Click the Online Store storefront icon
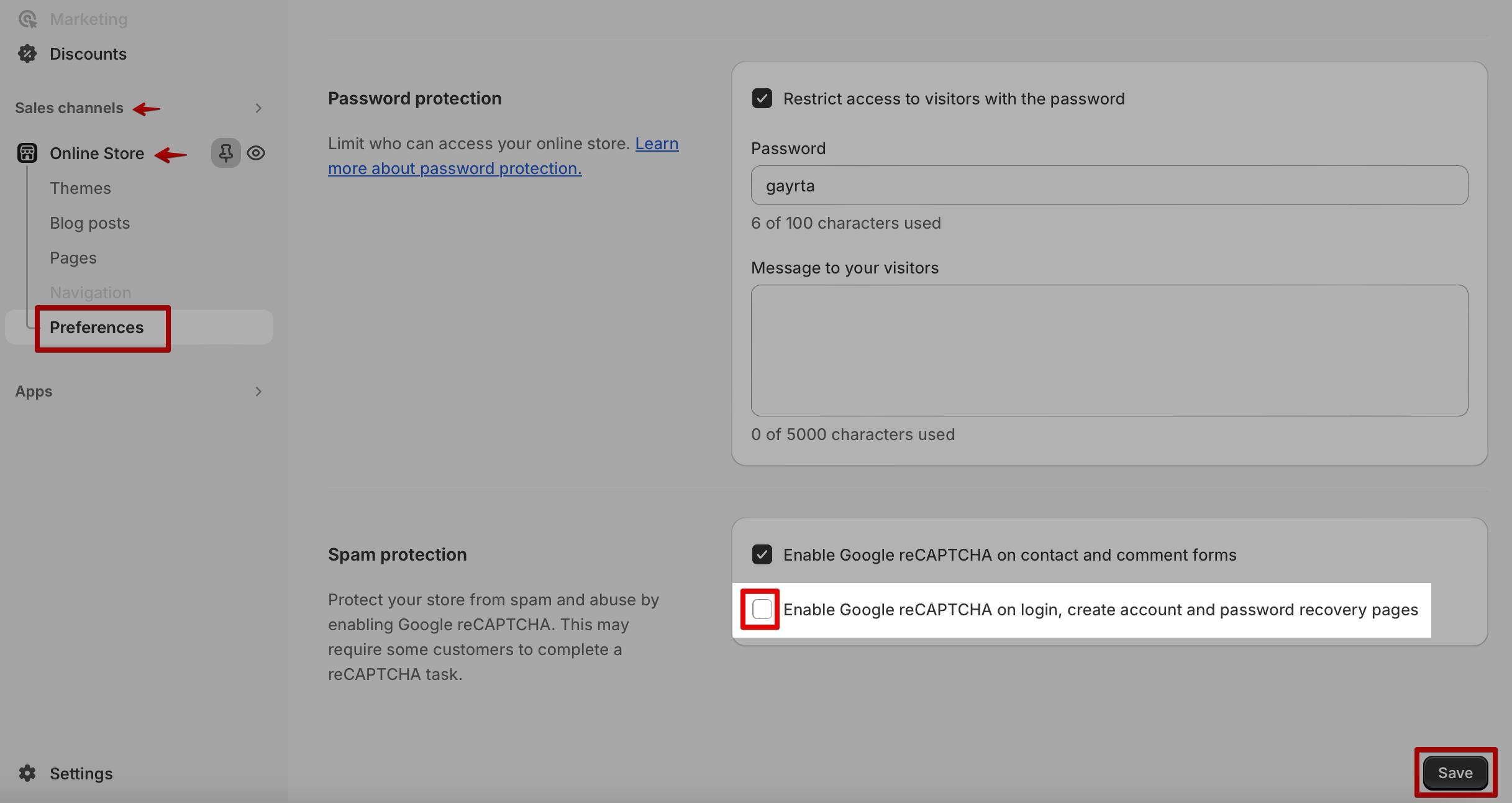 click(27, 153)
